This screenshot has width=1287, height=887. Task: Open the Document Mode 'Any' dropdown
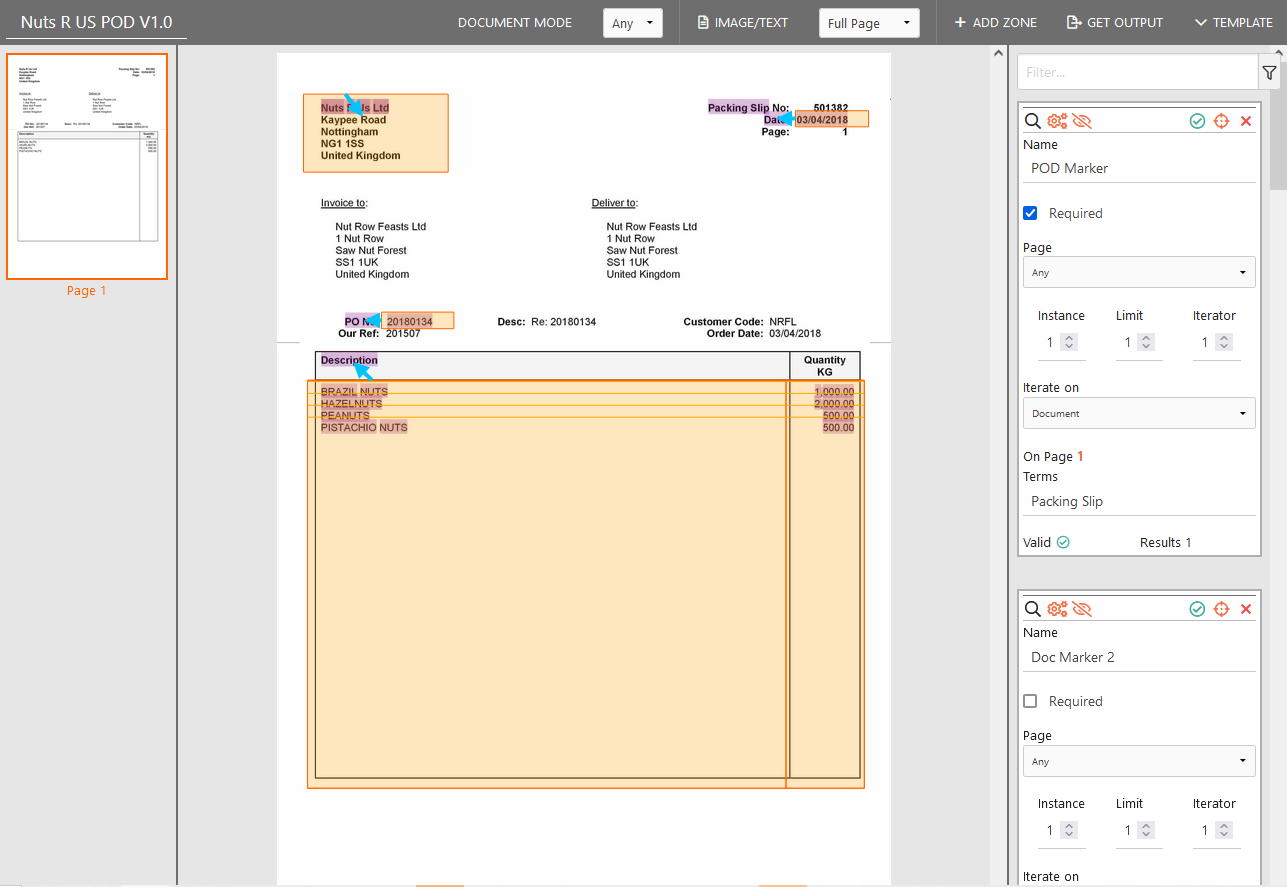[633, 23]
